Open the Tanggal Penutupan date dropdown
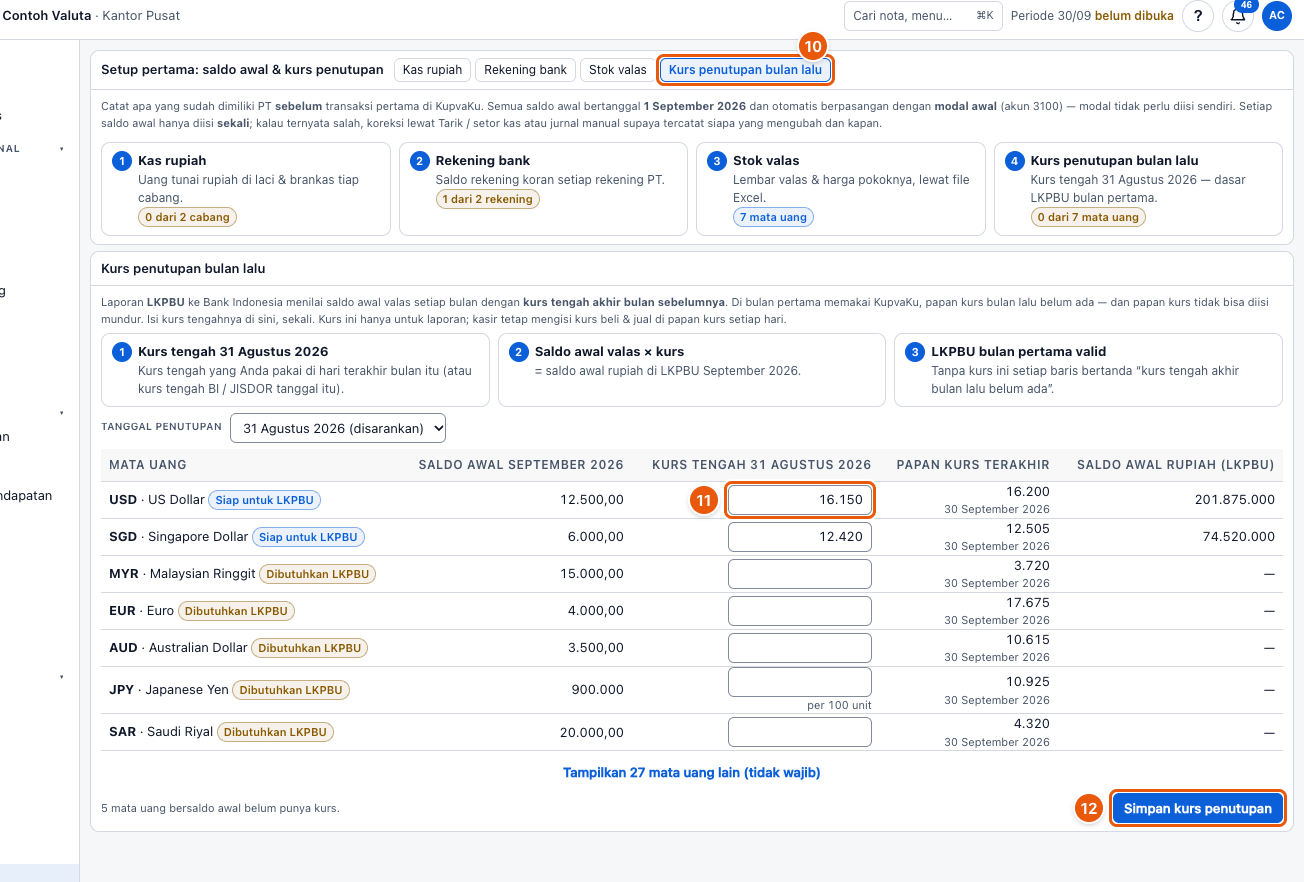1304x882 pixels. click(338, 428)
